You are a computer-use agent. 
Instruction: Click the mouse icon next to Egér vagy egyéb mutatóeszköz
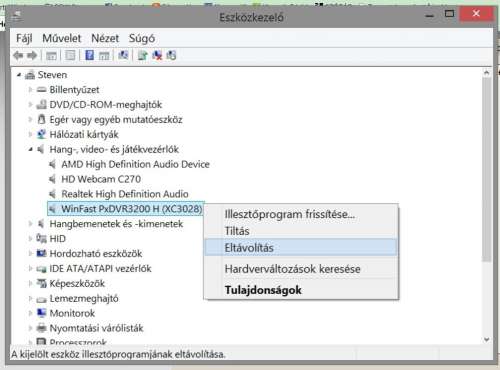coord(41,119)
